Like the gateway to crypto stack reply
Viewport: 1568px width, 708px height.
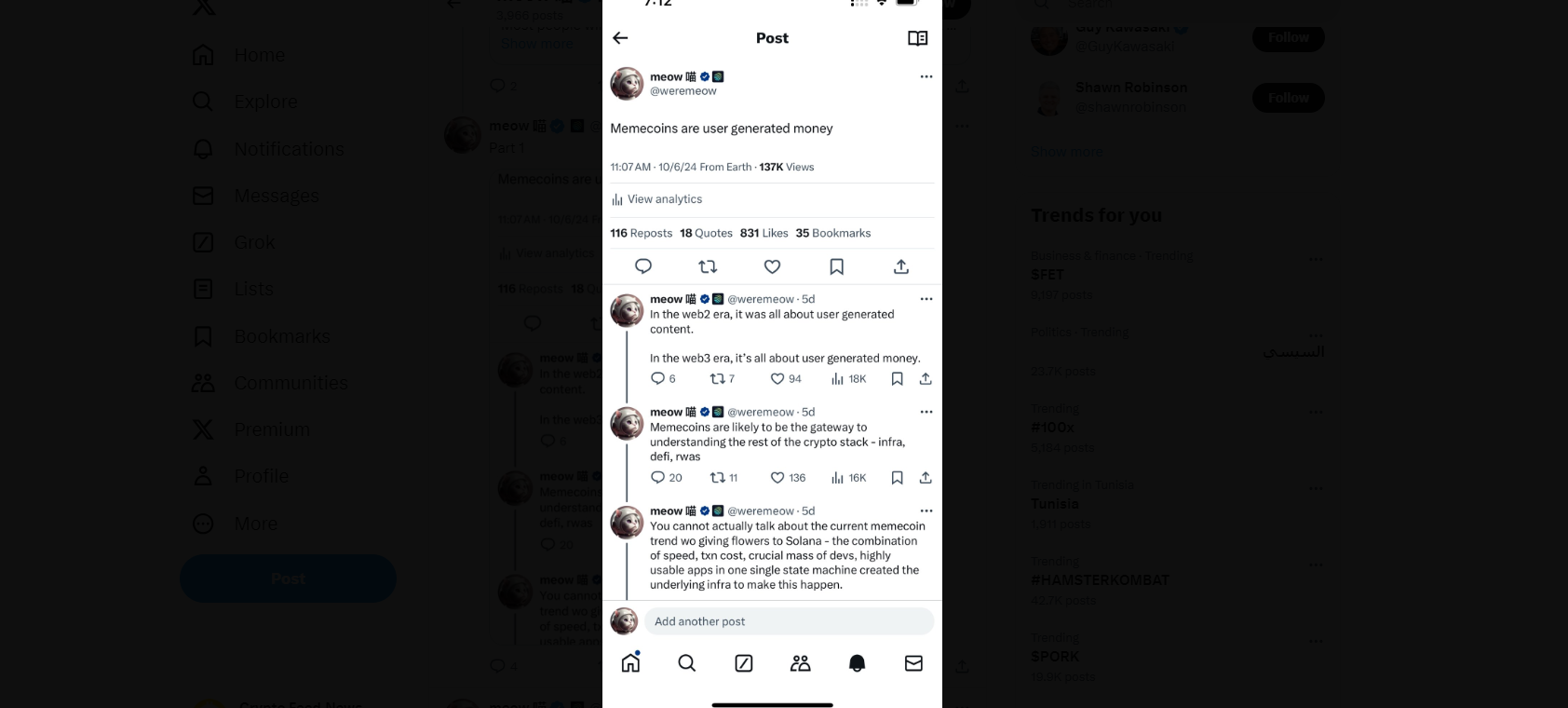(777, 478)
